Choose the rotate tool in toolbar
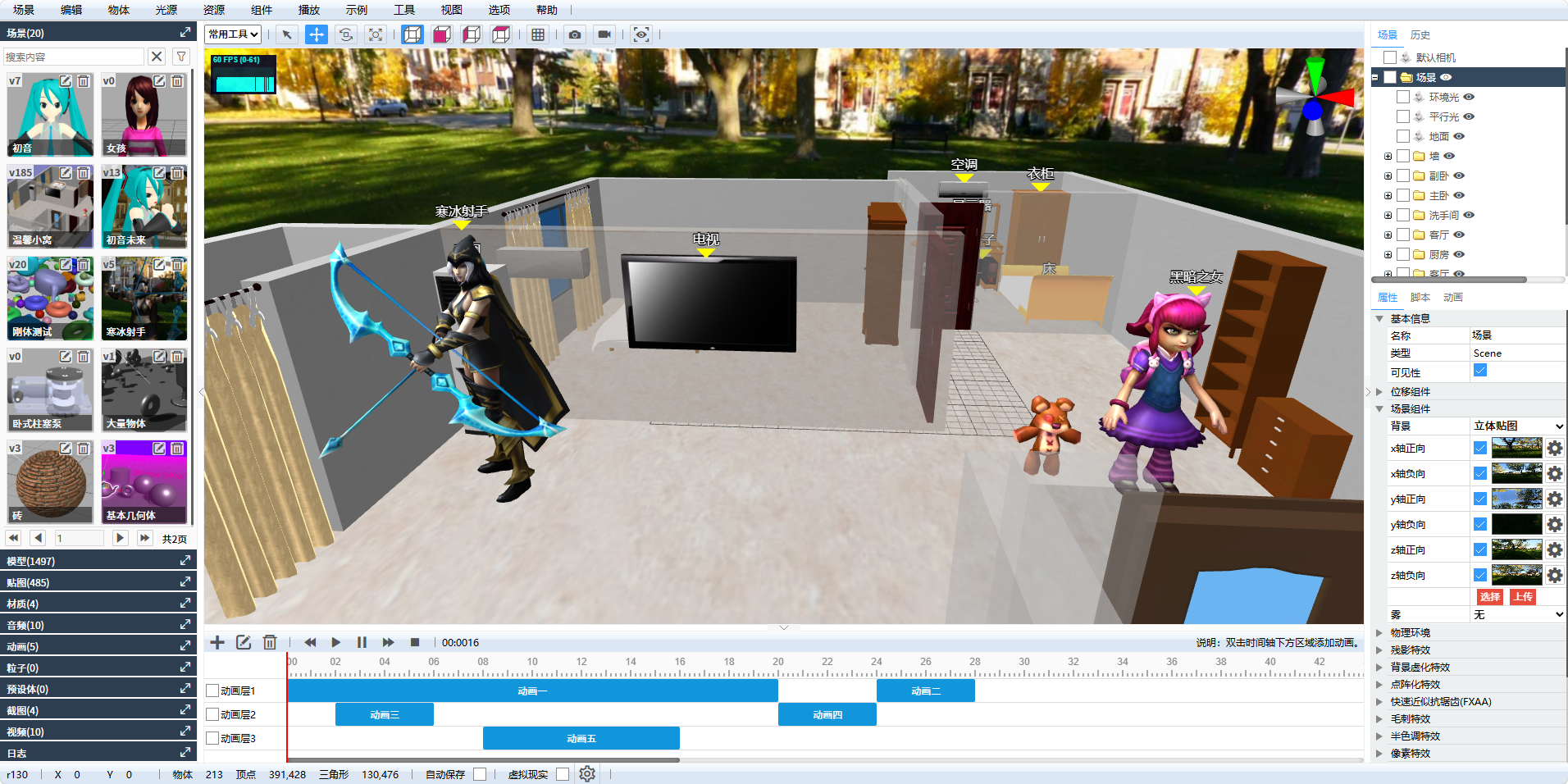Viewport: 1568px width, 784px height. [x=346, y=34]
